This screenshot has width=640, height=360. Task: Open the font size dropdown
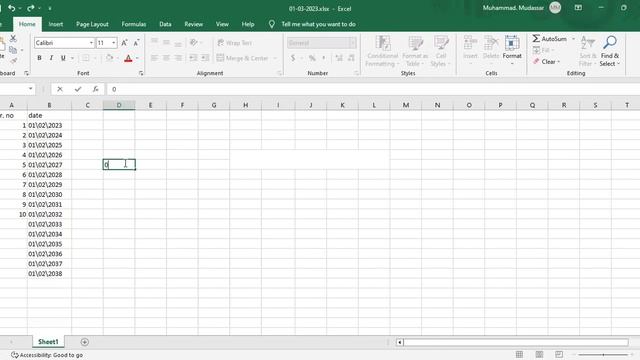coord(113,43)
